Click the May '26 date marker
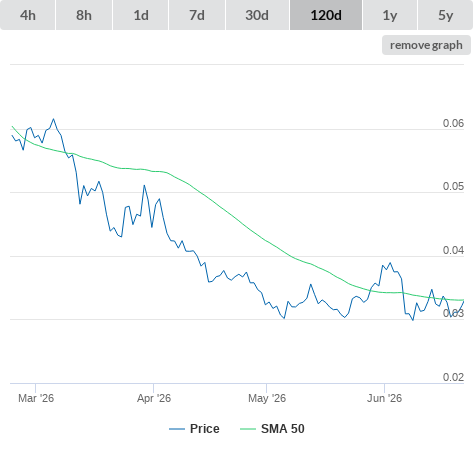The height and width of the screenshot is (455, 474). (267, 398)
